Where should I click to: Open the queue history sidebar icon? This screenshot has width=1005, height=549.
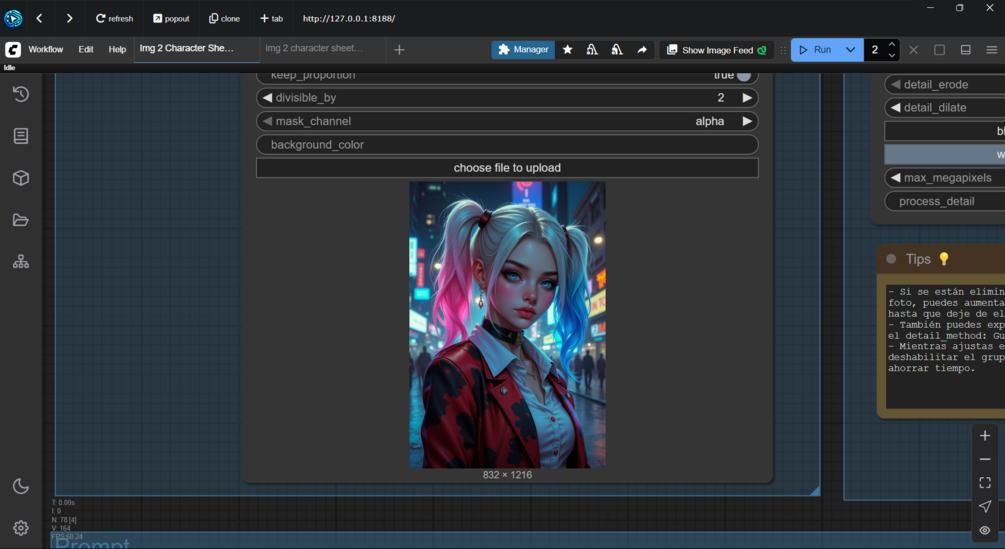click(x=21, y=94)
